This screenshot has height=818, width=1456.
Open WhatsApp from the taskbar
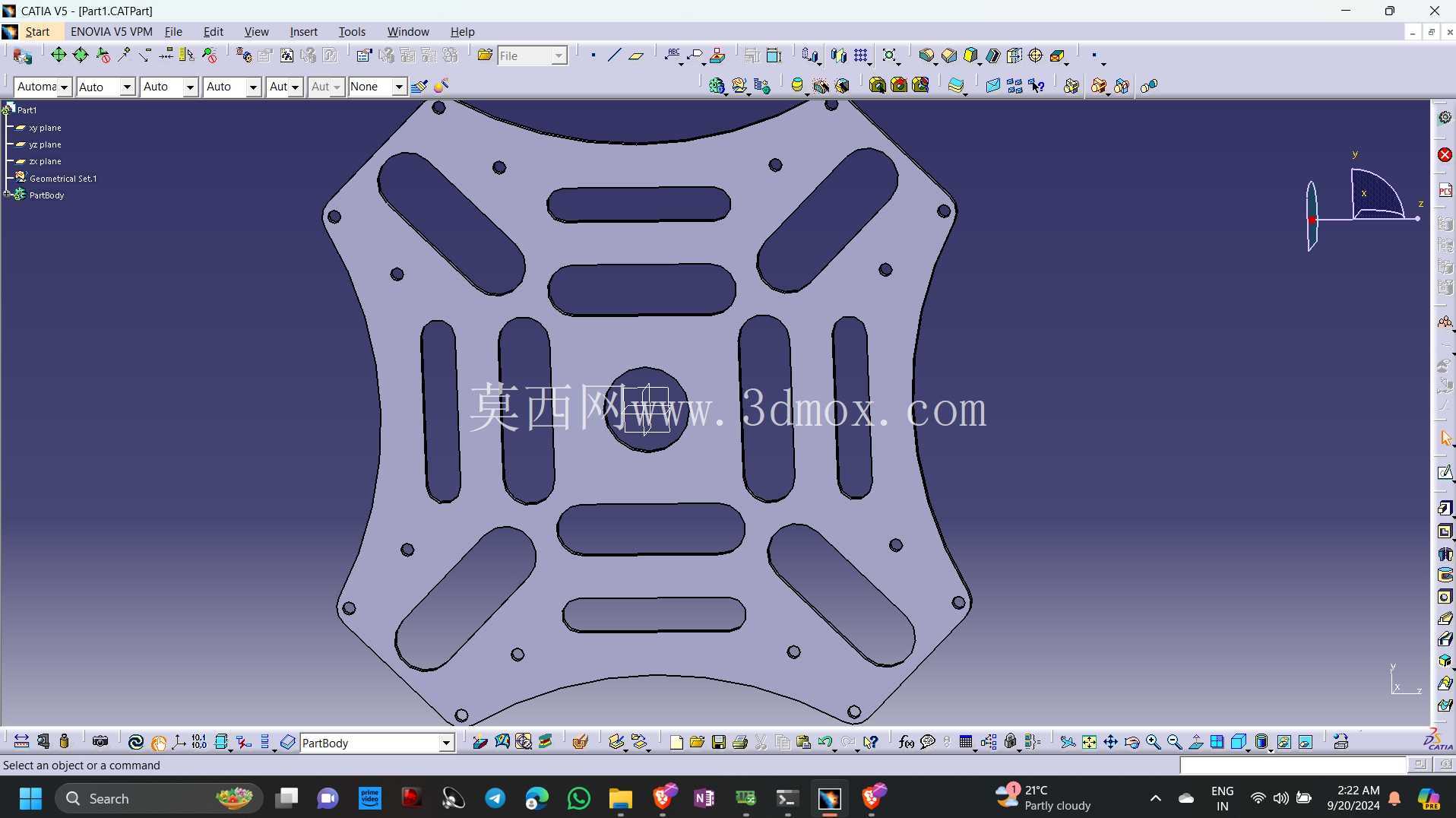578,798
